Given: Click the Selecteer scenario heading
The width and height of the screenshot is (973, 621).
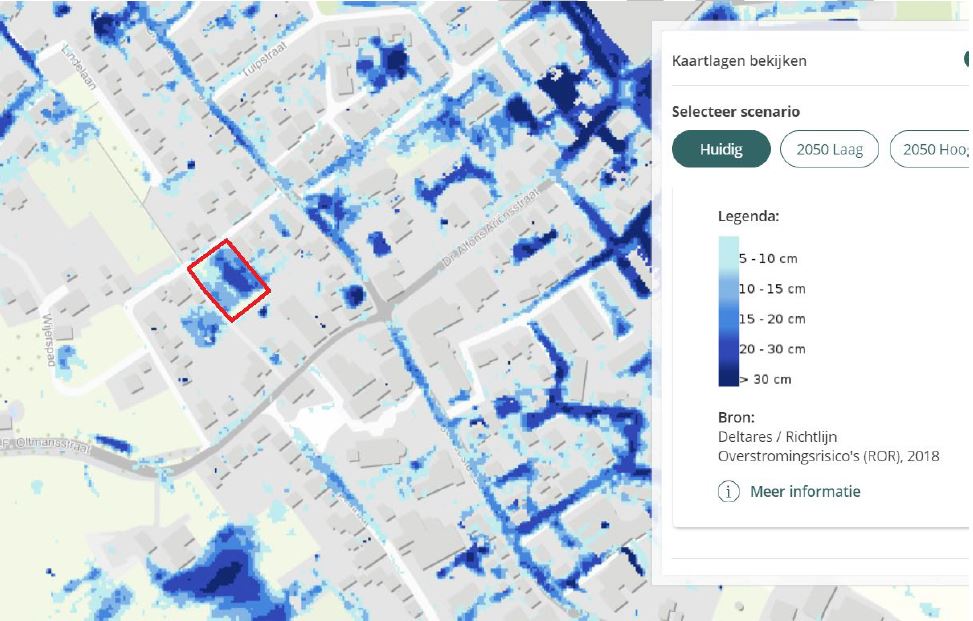Looking at the screenshot, I should click(x=736, y=112).
